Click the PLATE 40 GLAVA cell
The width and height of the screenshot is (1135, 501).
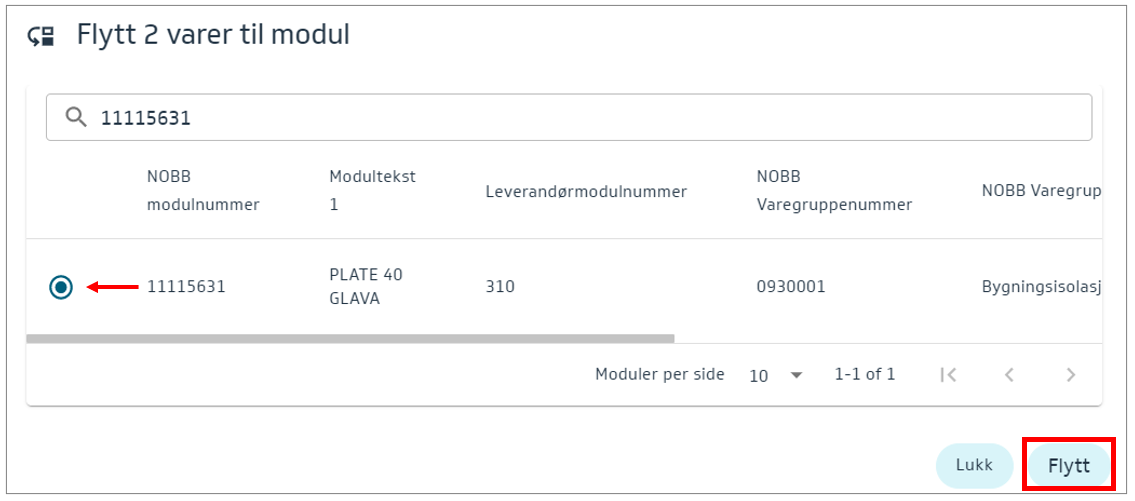point(365,287)
